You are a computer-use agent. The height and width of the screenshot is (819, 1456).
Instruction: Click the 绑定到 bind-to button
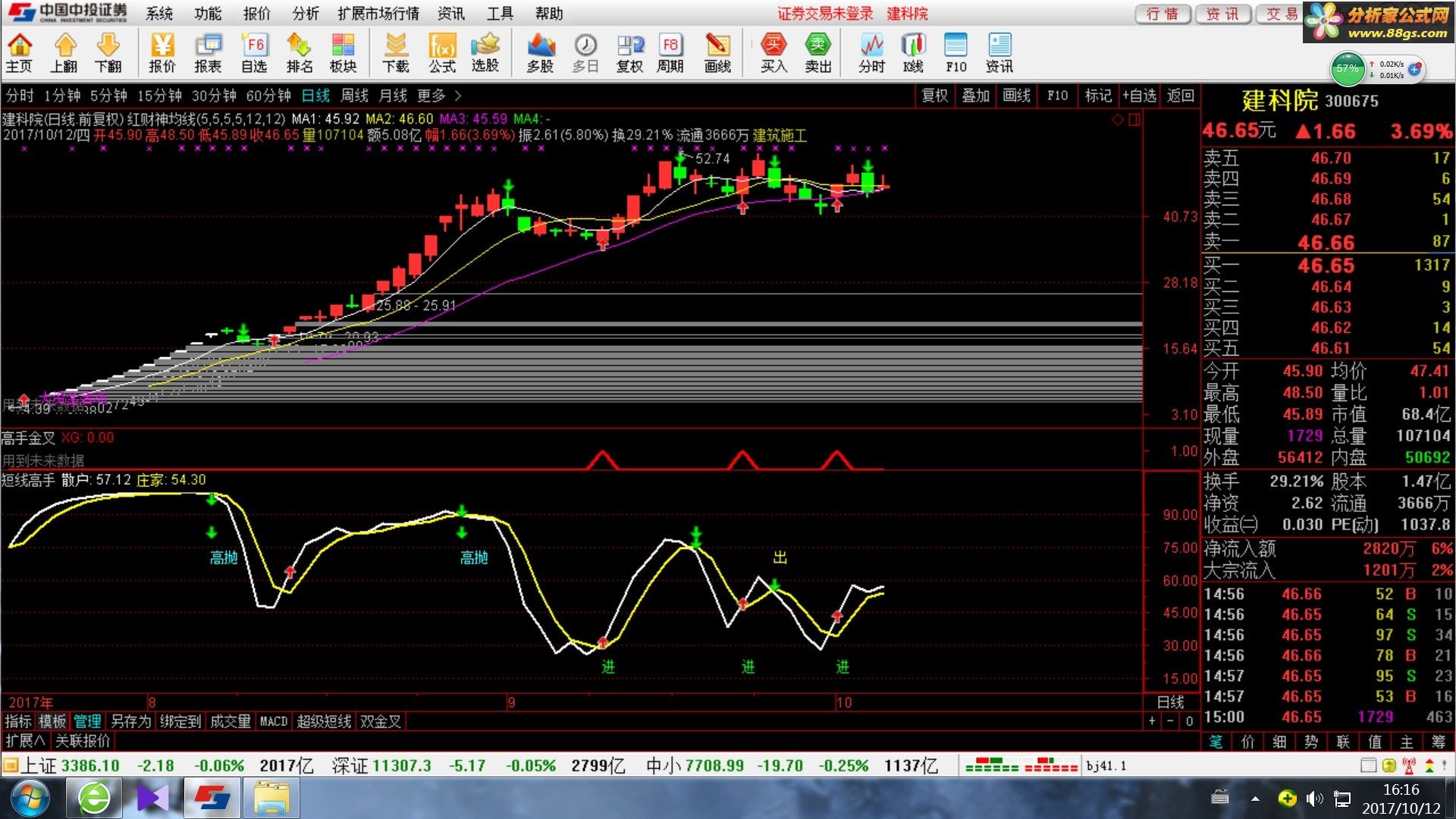(180, 721)
